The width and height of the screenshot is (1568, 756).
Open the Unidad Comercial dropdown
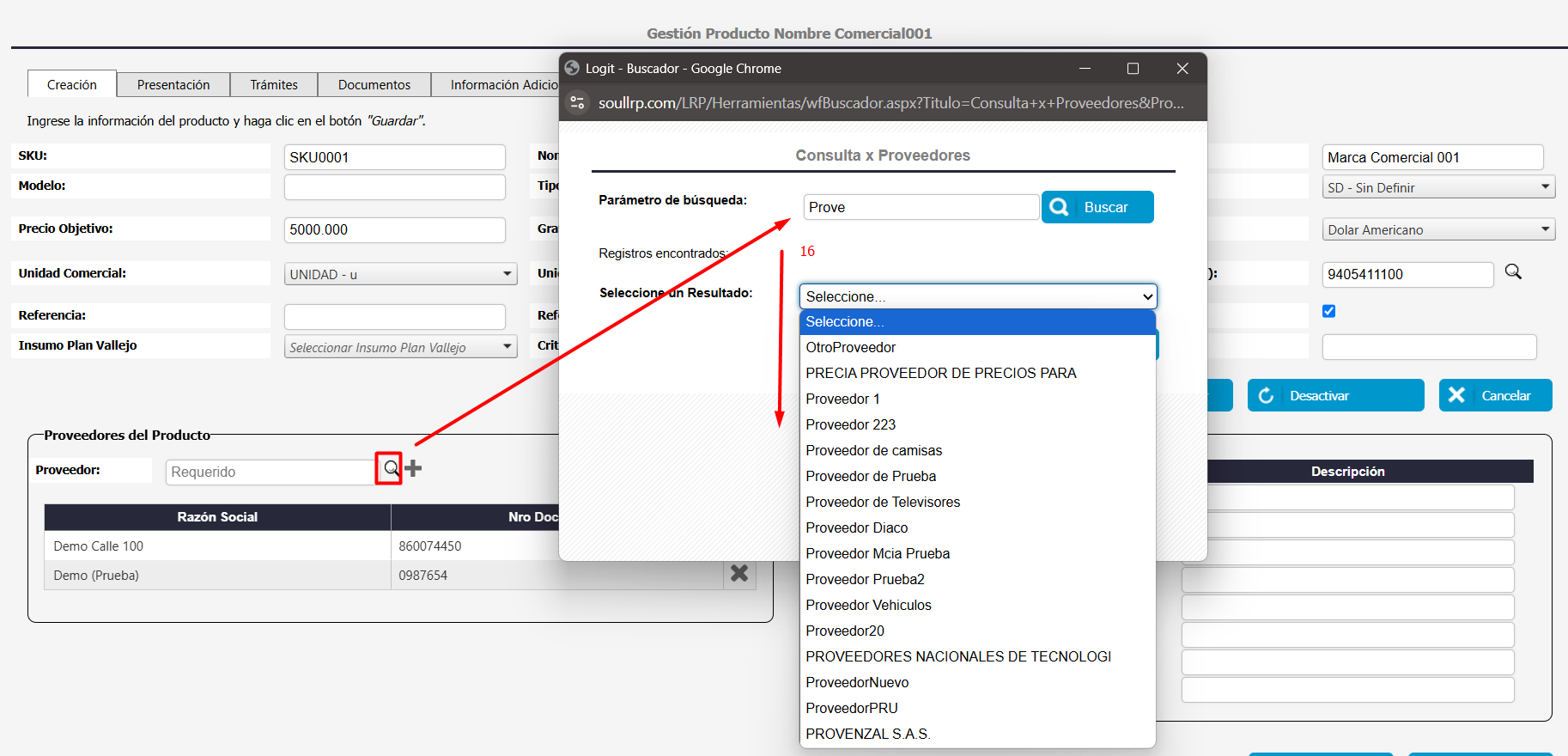click(x=400, y=274)
